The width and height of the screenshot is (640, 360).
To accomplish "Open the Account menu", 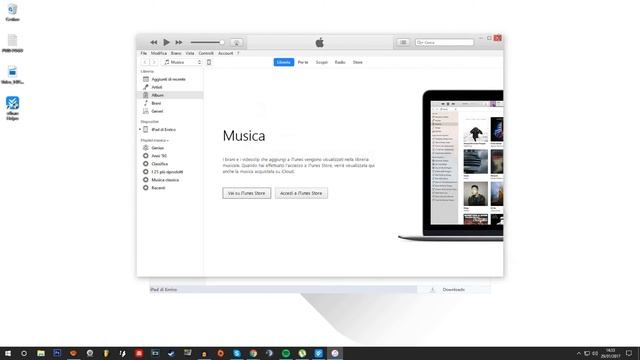I will click(225, 53).
